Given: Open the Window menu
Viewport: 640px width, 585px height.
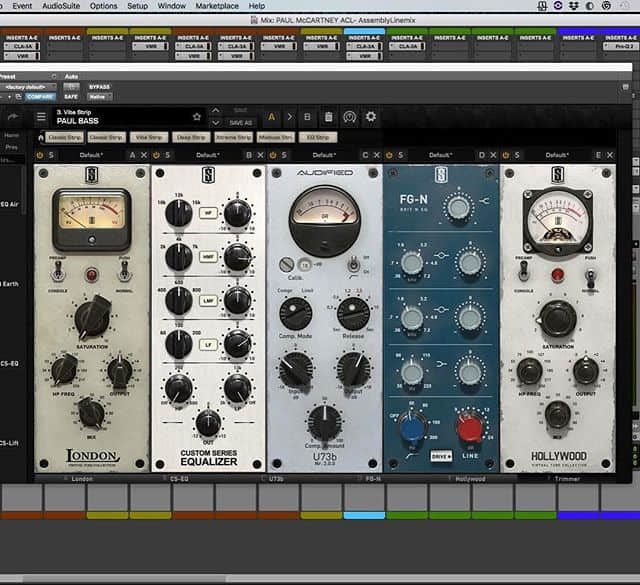Looking at the screenshot, I should click(171, 6).
